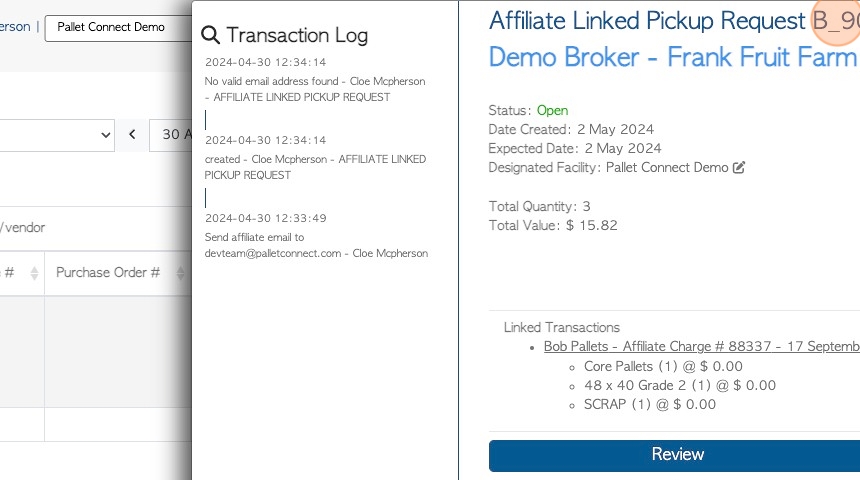The height and width of the screenshot is (480, 860).
Task: Edit the Designated Facility pencil icon
Action: [739, 167]
